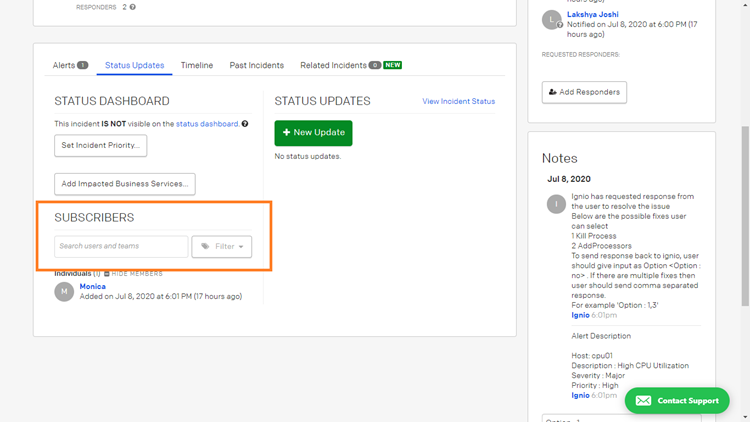Click the responders help question icon
750x422 pixels.
click(x=132, y=7)
